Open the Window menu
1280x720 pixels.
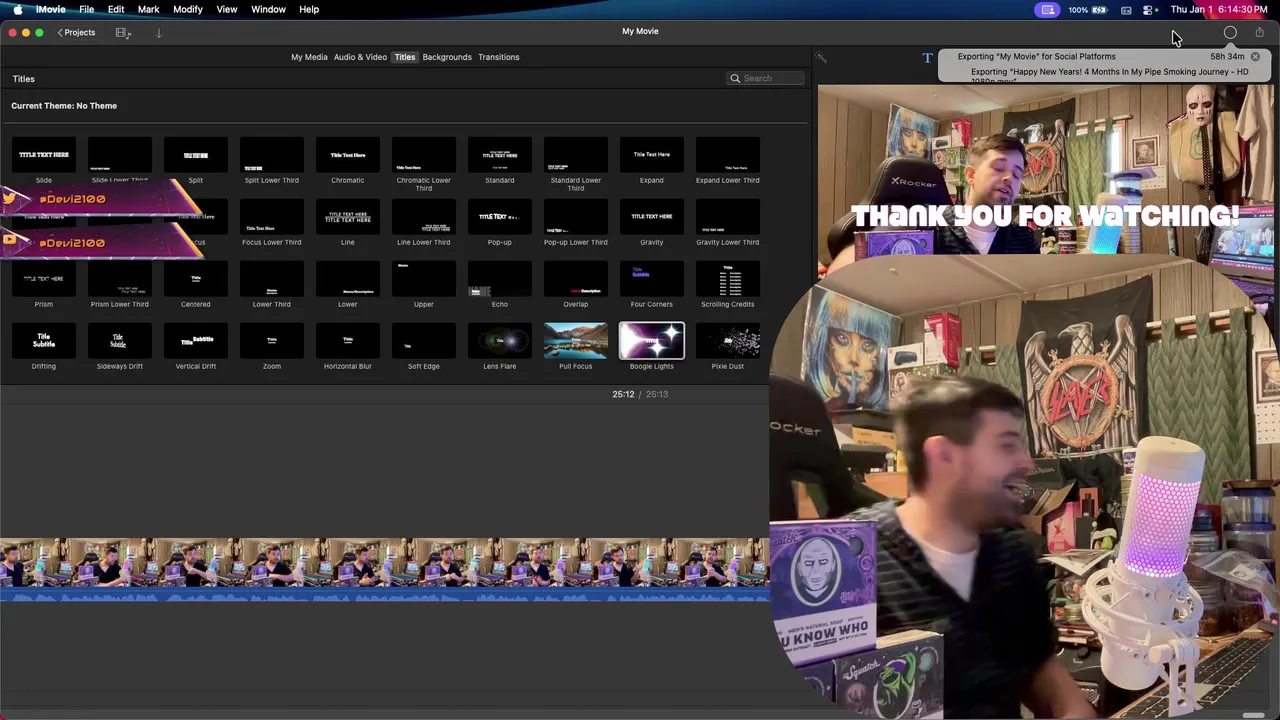pos(268,9)
